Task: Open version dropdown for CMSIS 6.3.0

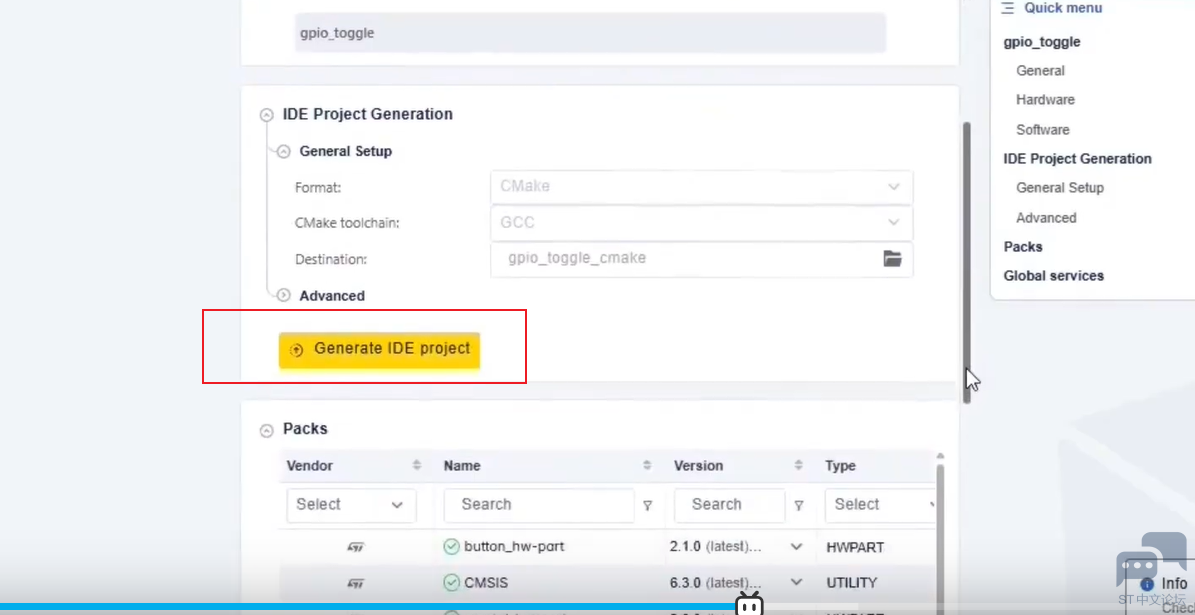Action: tap(796, 582)
